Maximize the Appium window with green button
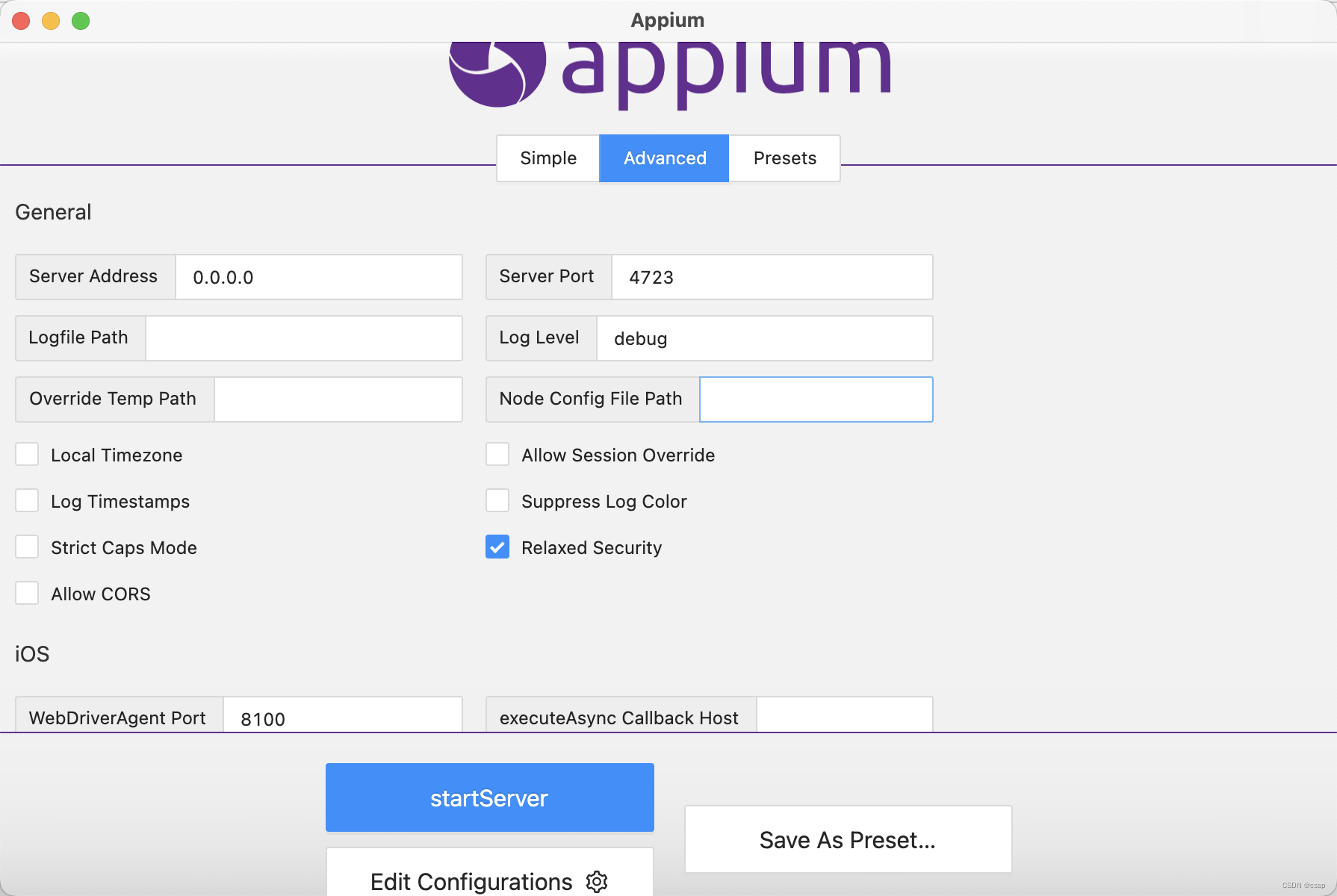This screenshot has width=1337, height=896. pyautogui.click(x=81, y=21)
